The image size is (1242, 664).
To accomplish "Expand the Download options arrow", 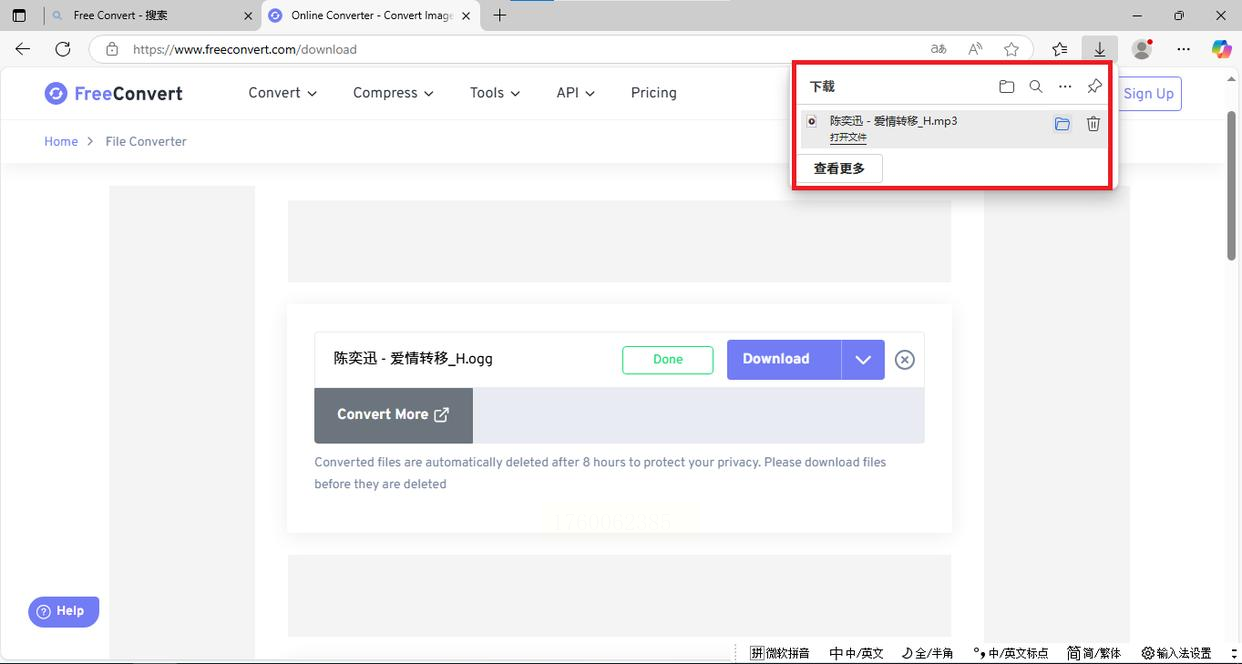I will point(863,360).
